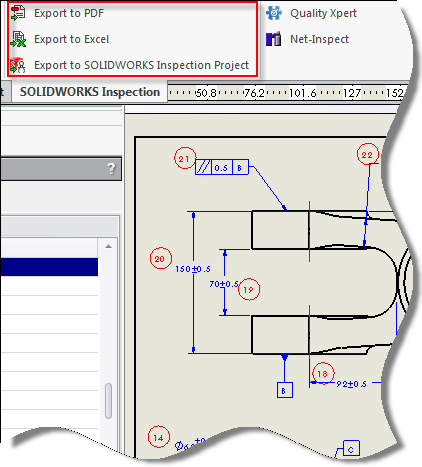Viewport: 422px width, 467px height.
Task: Click the 150±0.5 dimension text
Action: pos(193,269)
